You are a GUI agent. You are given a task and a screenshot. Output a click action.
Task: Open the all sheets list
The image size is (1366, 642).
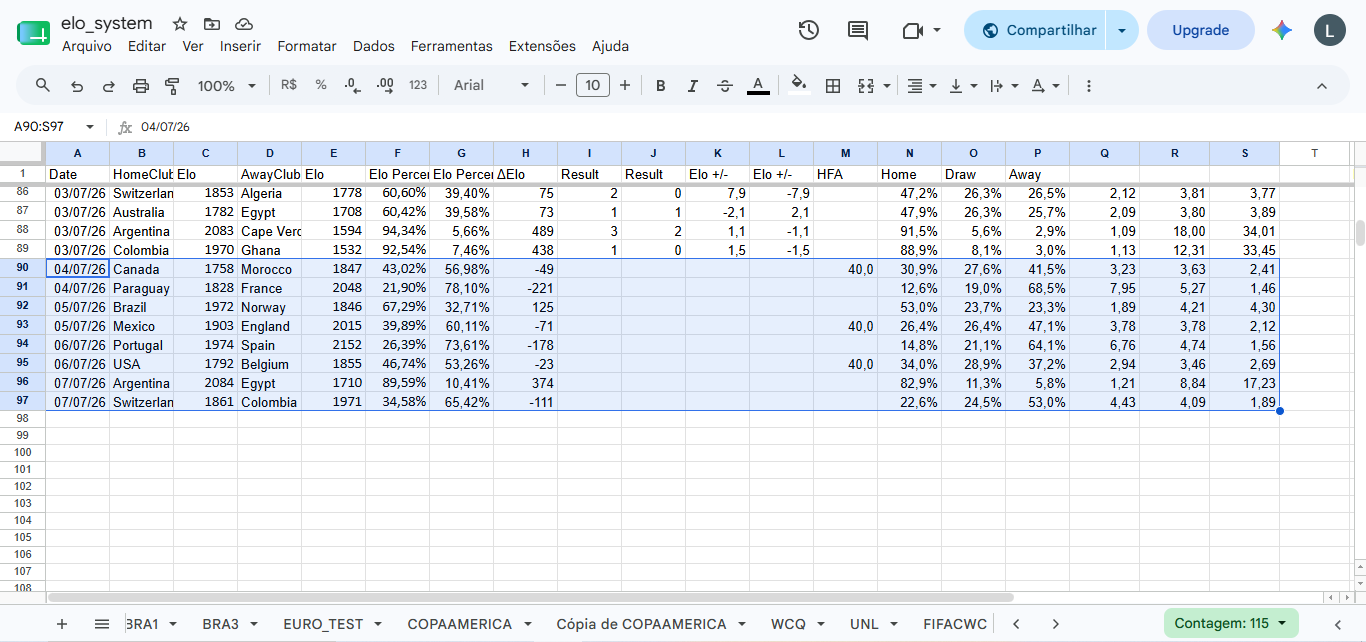point(102,623)
